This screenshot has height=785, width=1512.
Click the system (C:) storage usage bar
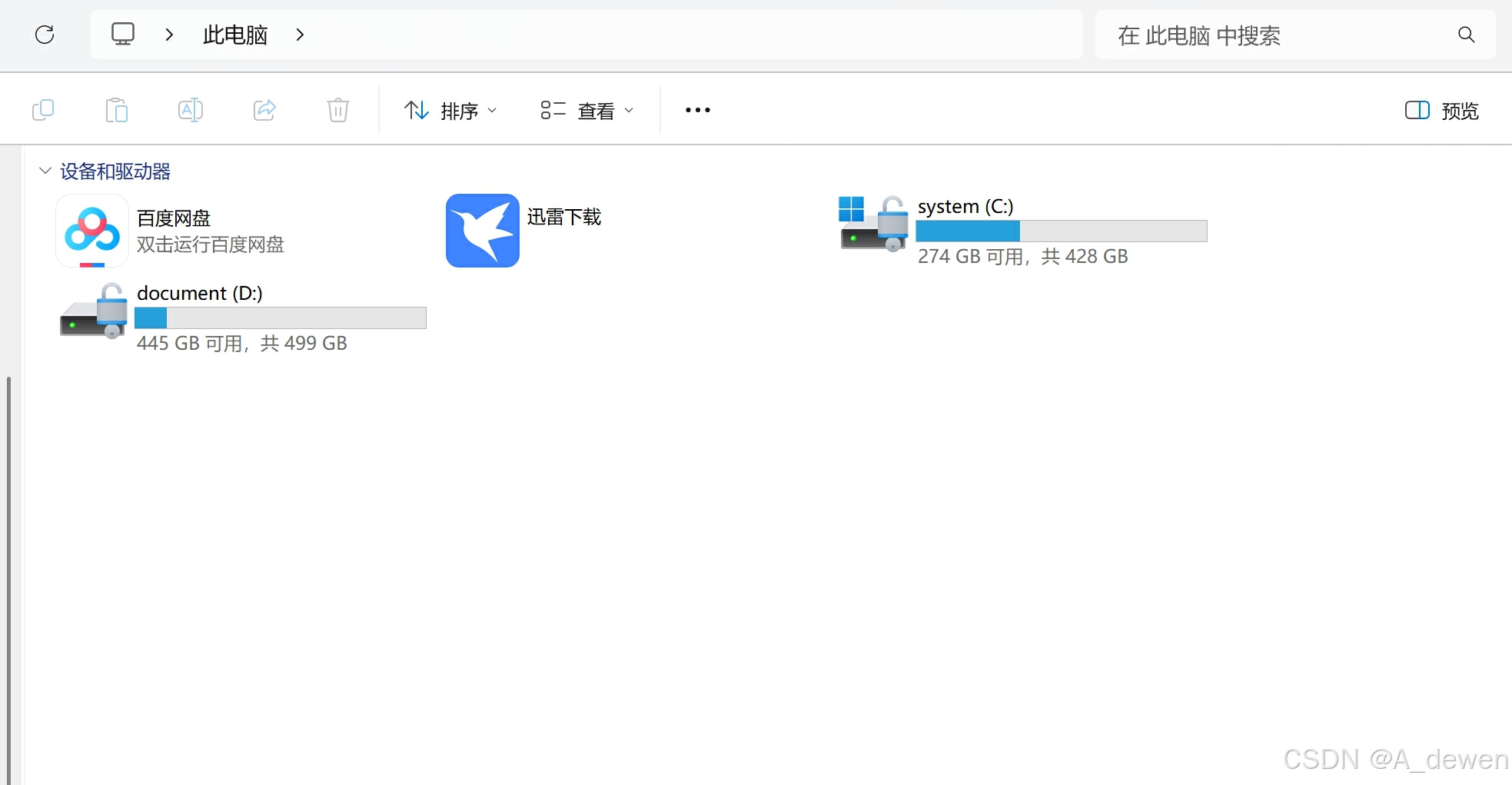tap(1062, 231)
